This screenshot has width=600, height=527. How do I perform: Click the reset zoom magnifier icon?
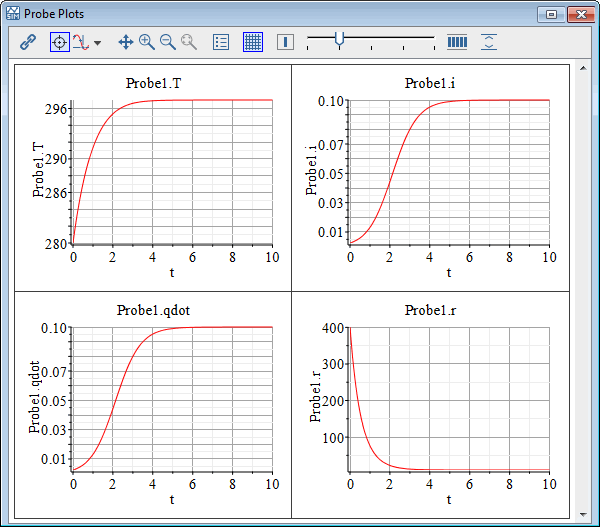pyautogui.click(x=189, y=42)
